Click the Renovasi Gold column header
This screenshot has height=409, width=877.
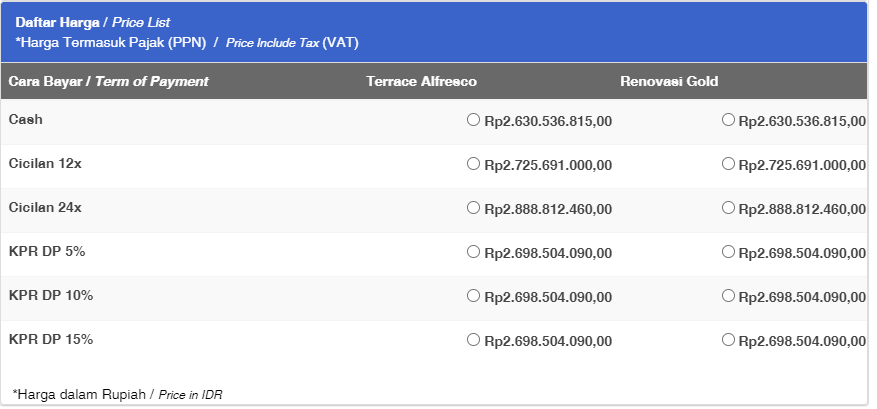669,82
